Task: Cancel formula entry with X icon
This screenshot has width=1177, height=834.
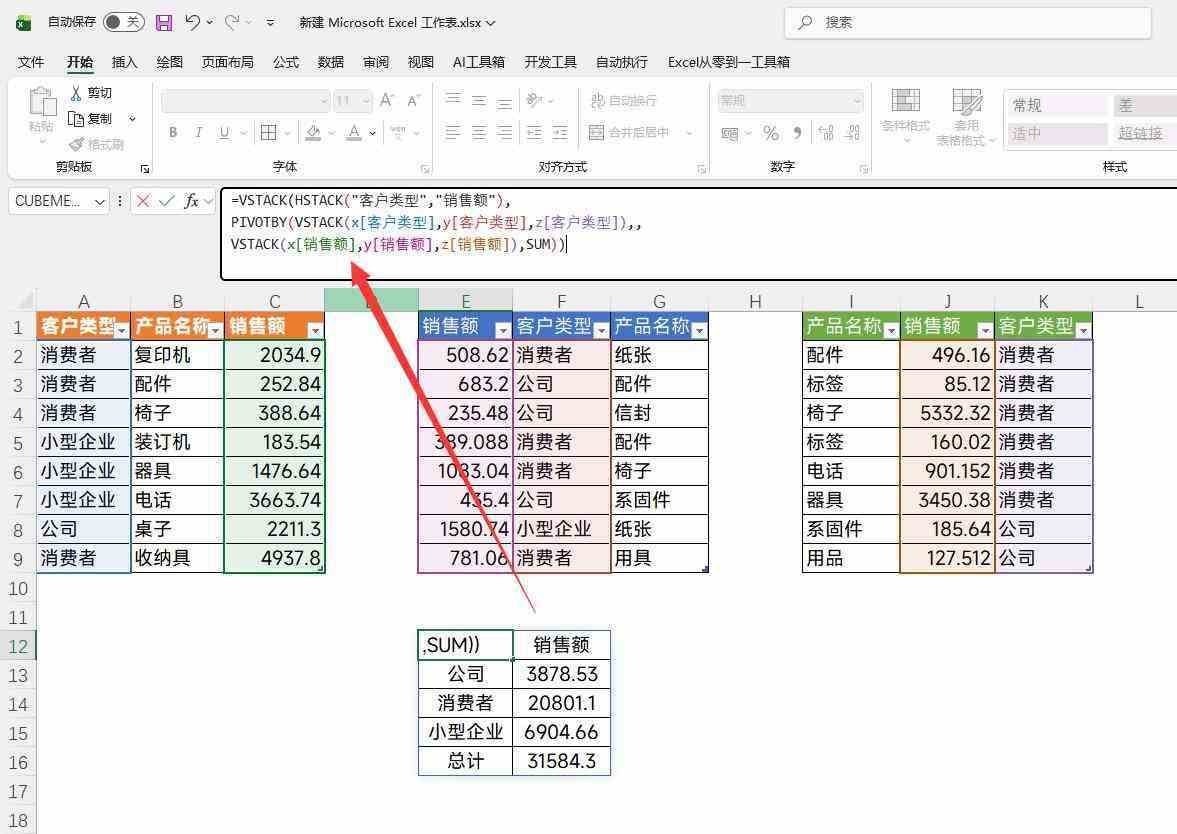Action: pos(143,200)
